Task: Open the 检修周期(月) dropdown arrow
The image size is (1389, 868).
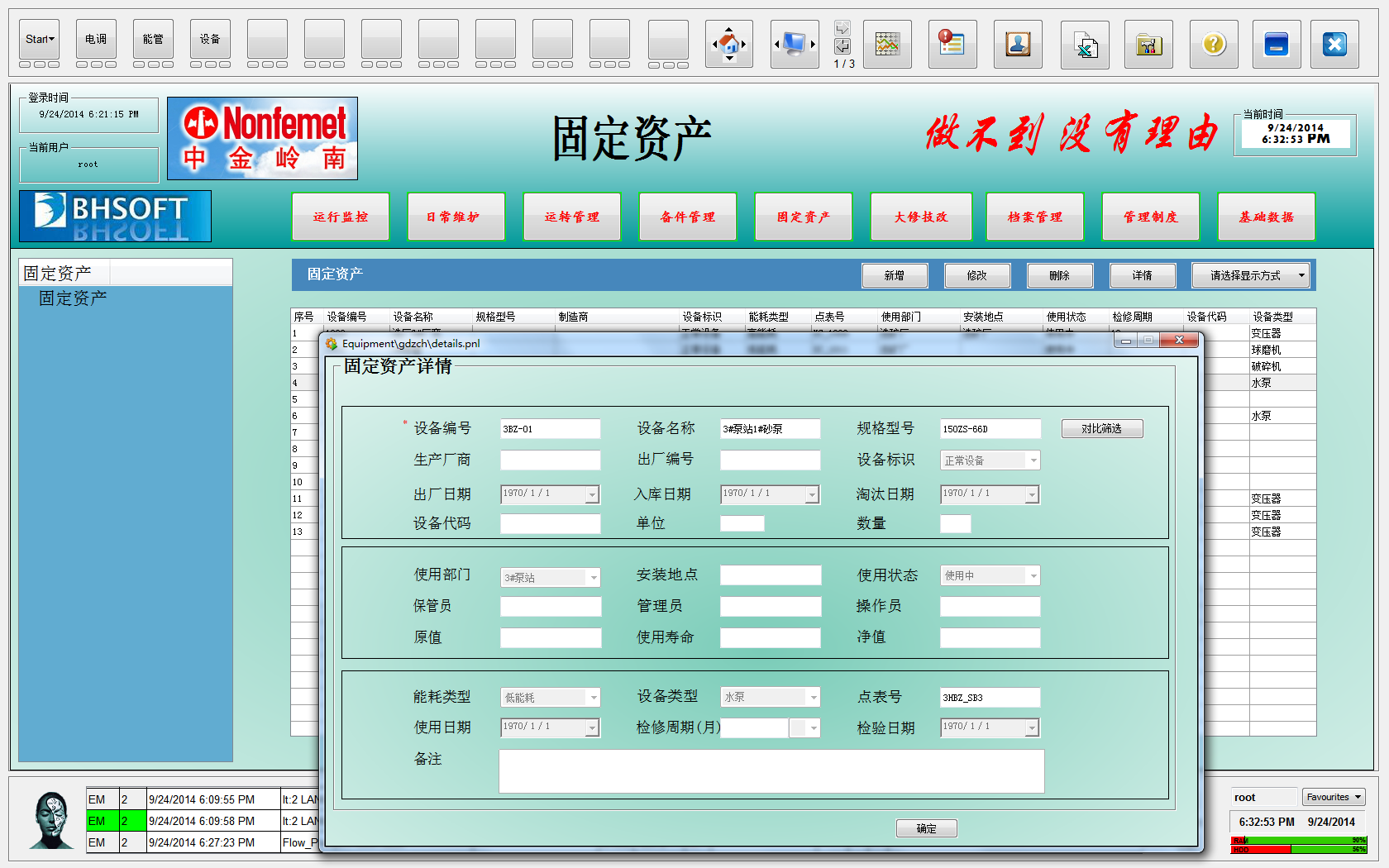Action: (814, 727)
